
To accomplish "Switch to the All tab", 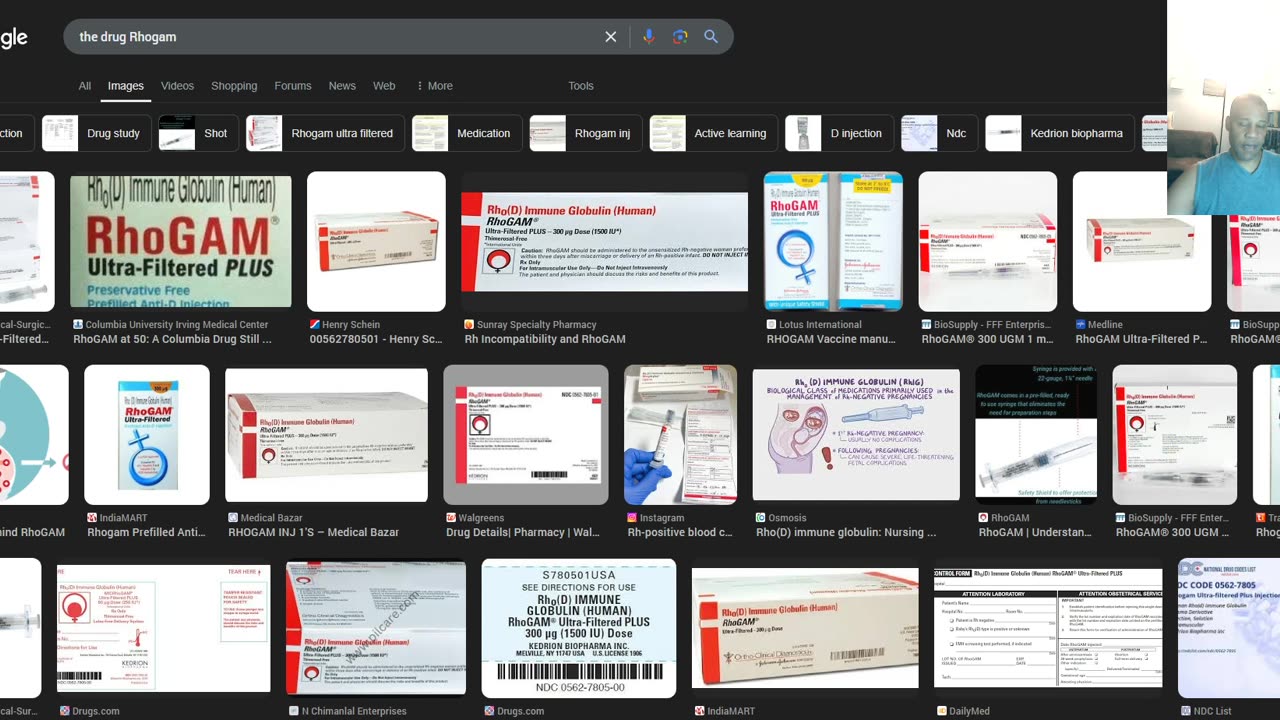I will pyautogui.click(x=85, y=86).
